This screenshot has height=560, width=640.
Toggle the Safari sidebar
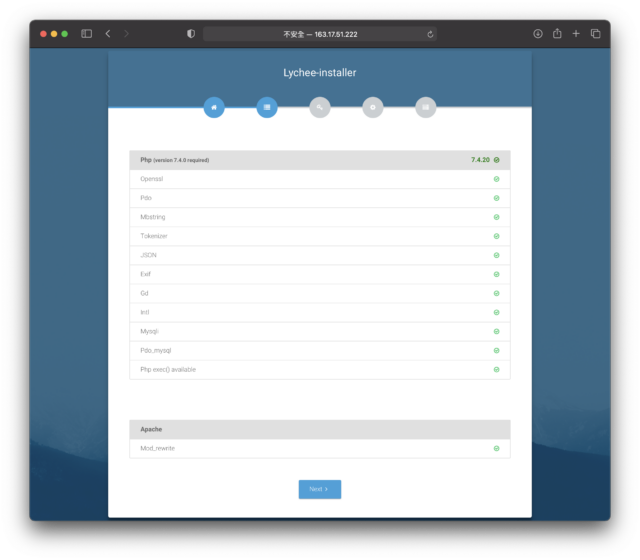pyautogui.click(x=87, y=34)
